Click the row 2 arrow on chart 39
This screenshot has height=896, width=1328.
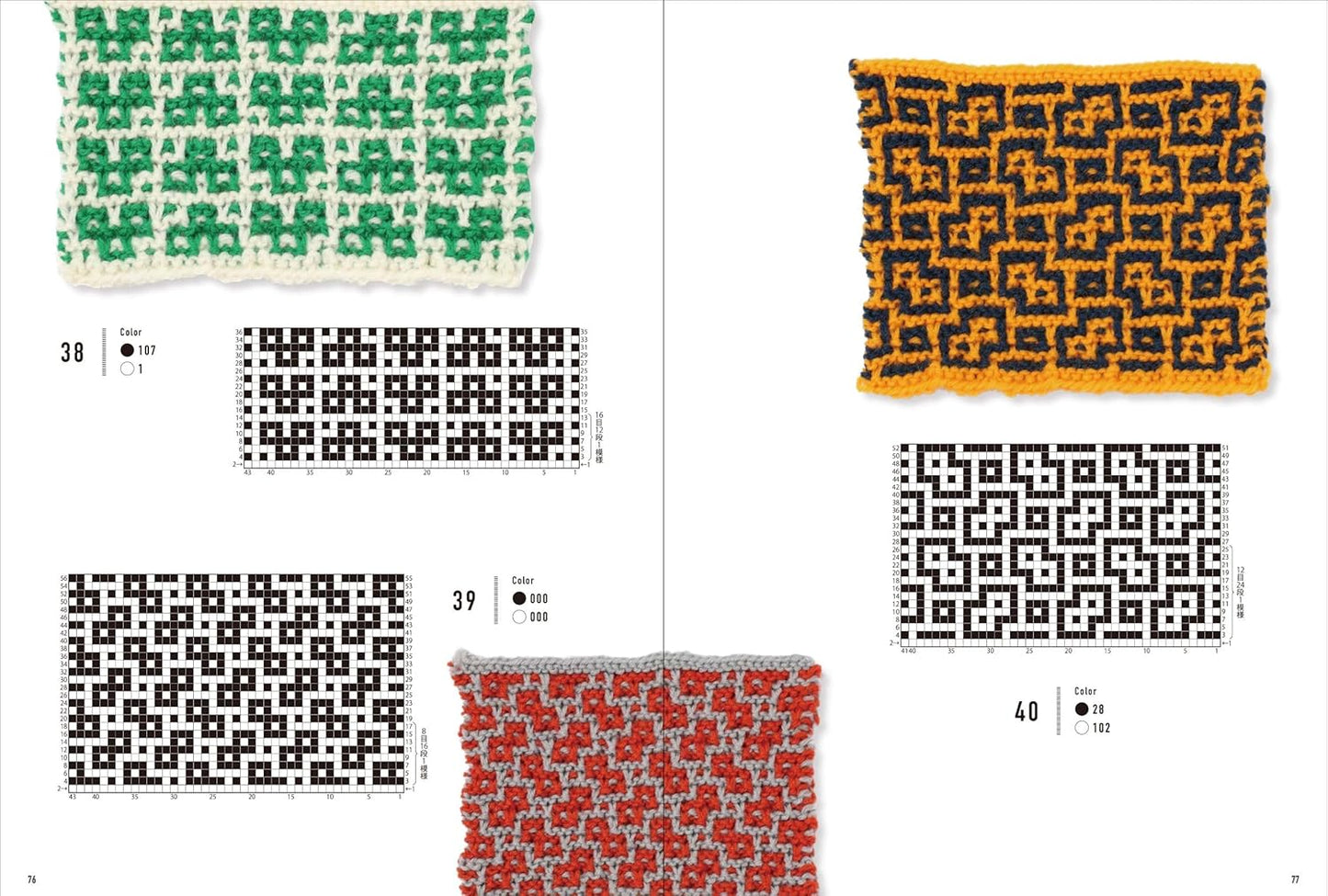tap(62, 788)
